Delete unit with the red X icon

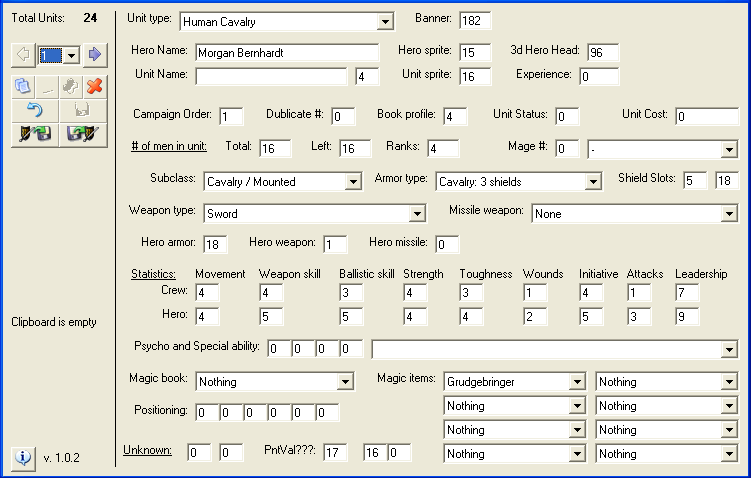(95, 87)
